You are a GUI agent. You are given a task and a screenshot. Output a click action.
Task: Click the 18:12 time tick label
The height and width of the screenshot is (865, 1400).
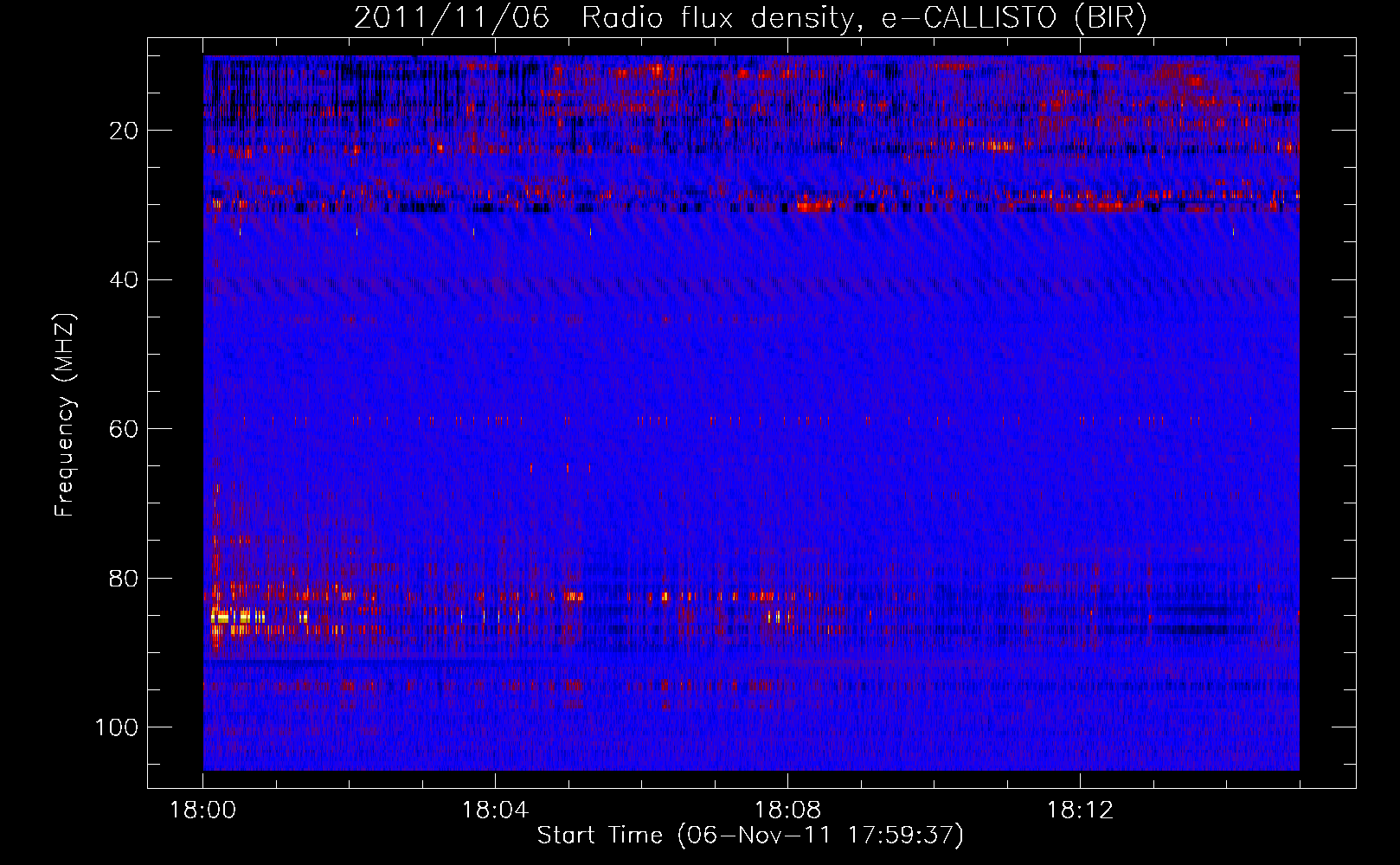[x=1080, y=811]
